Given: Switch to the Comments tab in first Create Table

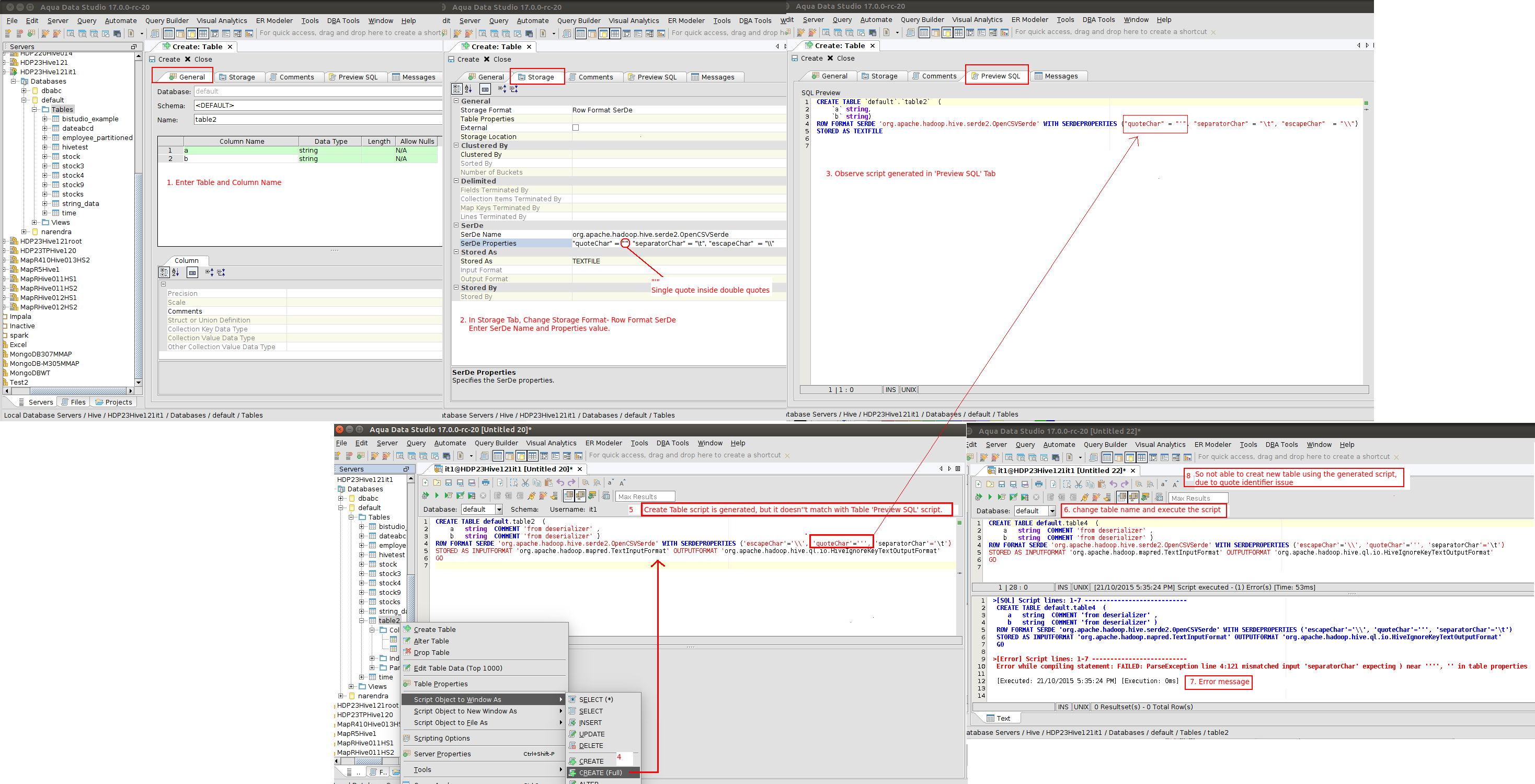Looking at the screenshot, I should pyautogui.click(x=296, y=77).
